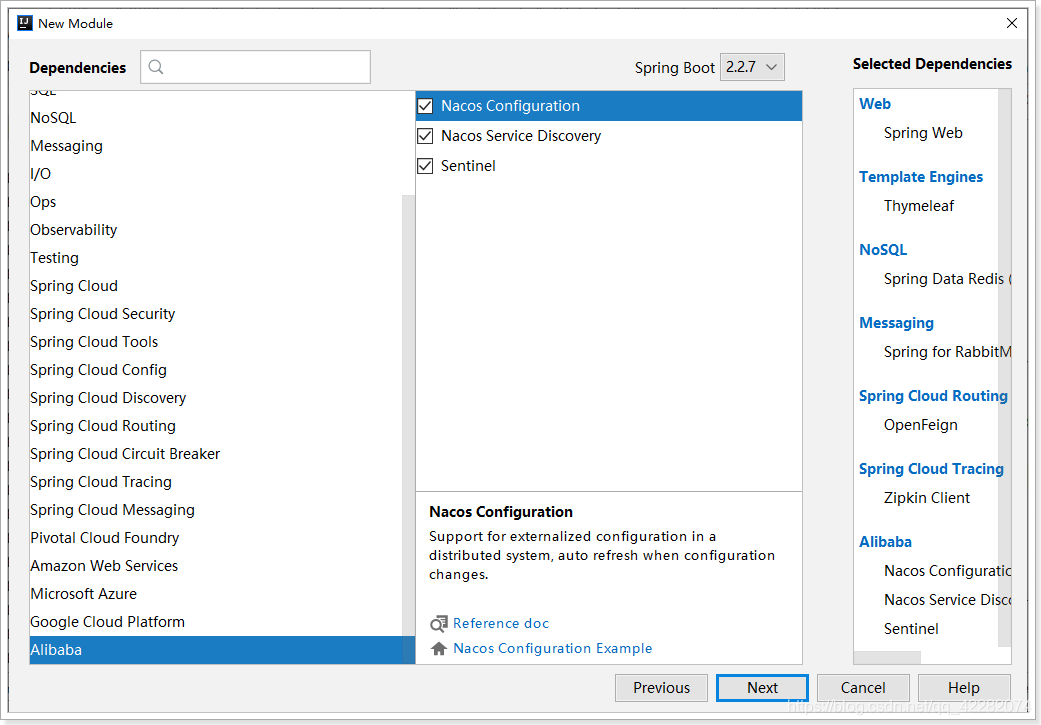1041x725 pixels.
Task: Select the Testing category
Action: point(216,258)
